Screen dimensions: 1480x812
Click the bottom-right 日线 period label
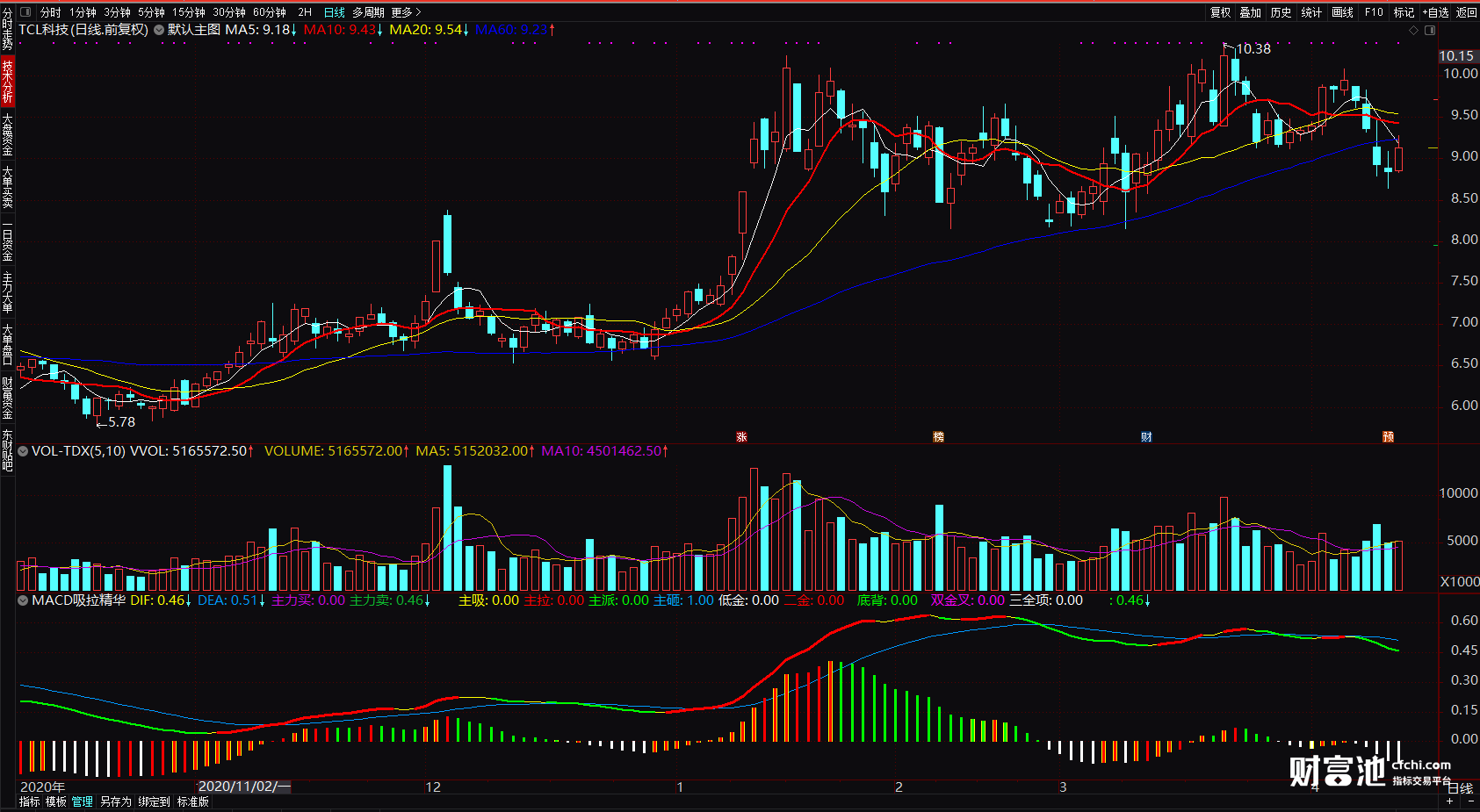click(1461, 788)
